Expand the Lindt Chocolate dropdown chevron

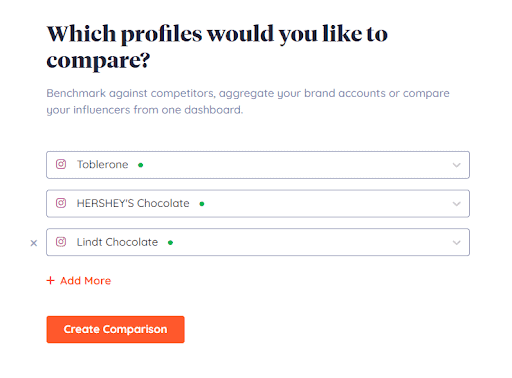[x=456, y=243]
